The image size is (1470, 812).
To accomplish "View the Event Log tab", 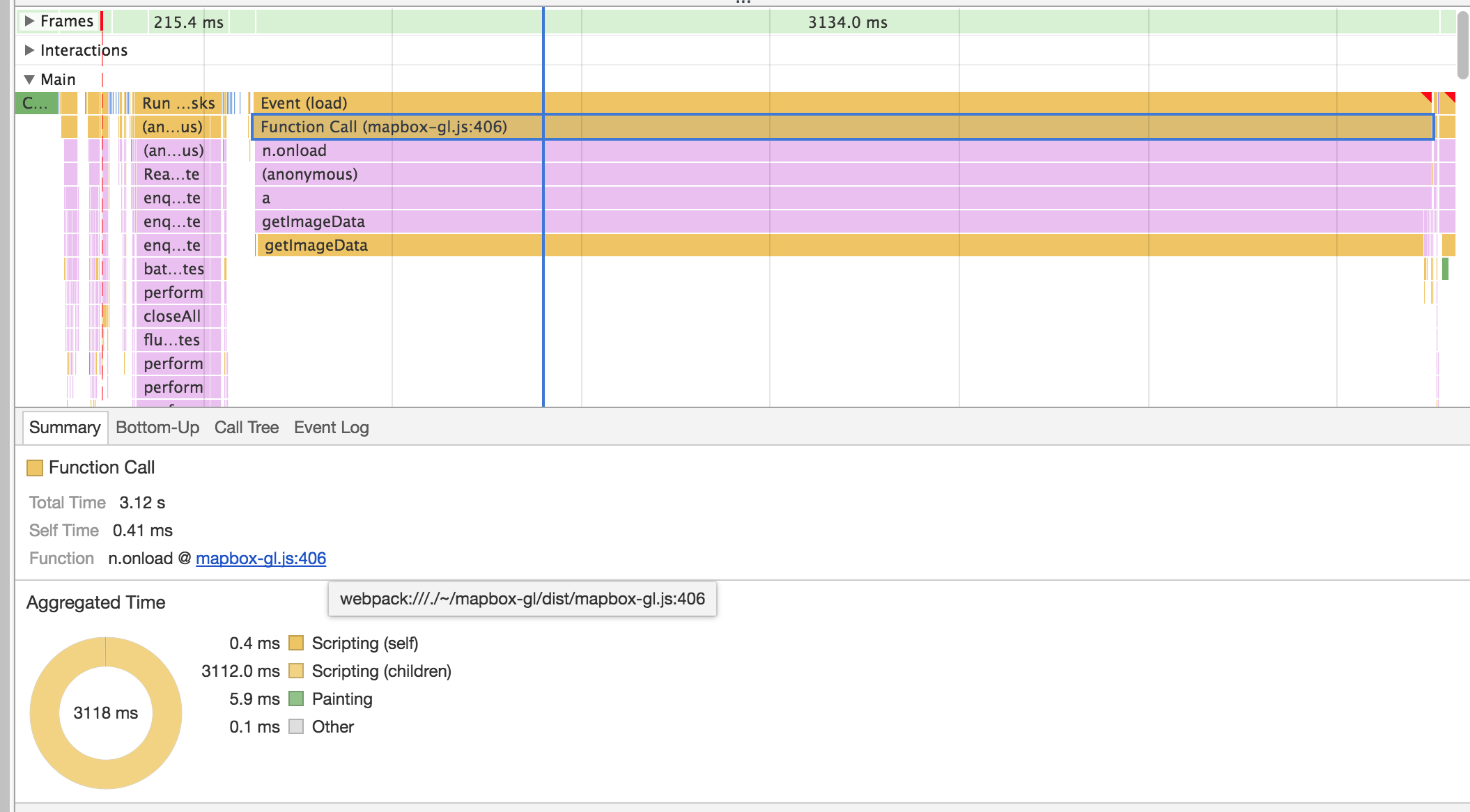I will tap(331, 427).
